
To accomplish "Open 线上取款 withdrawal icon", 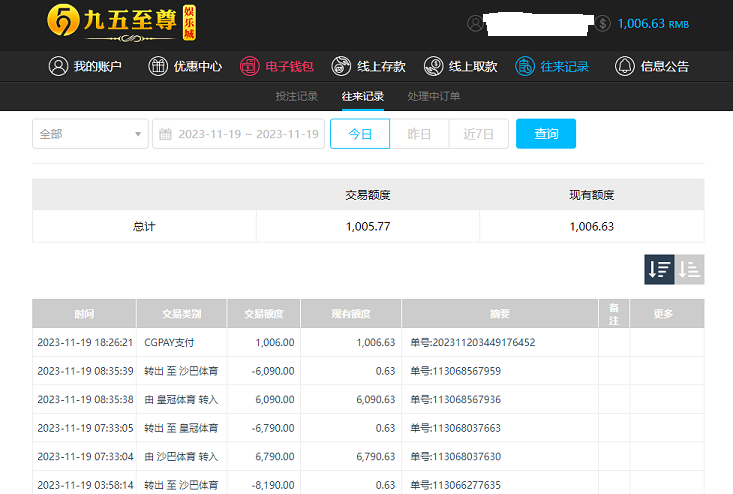I will click(x=433, y=66).
